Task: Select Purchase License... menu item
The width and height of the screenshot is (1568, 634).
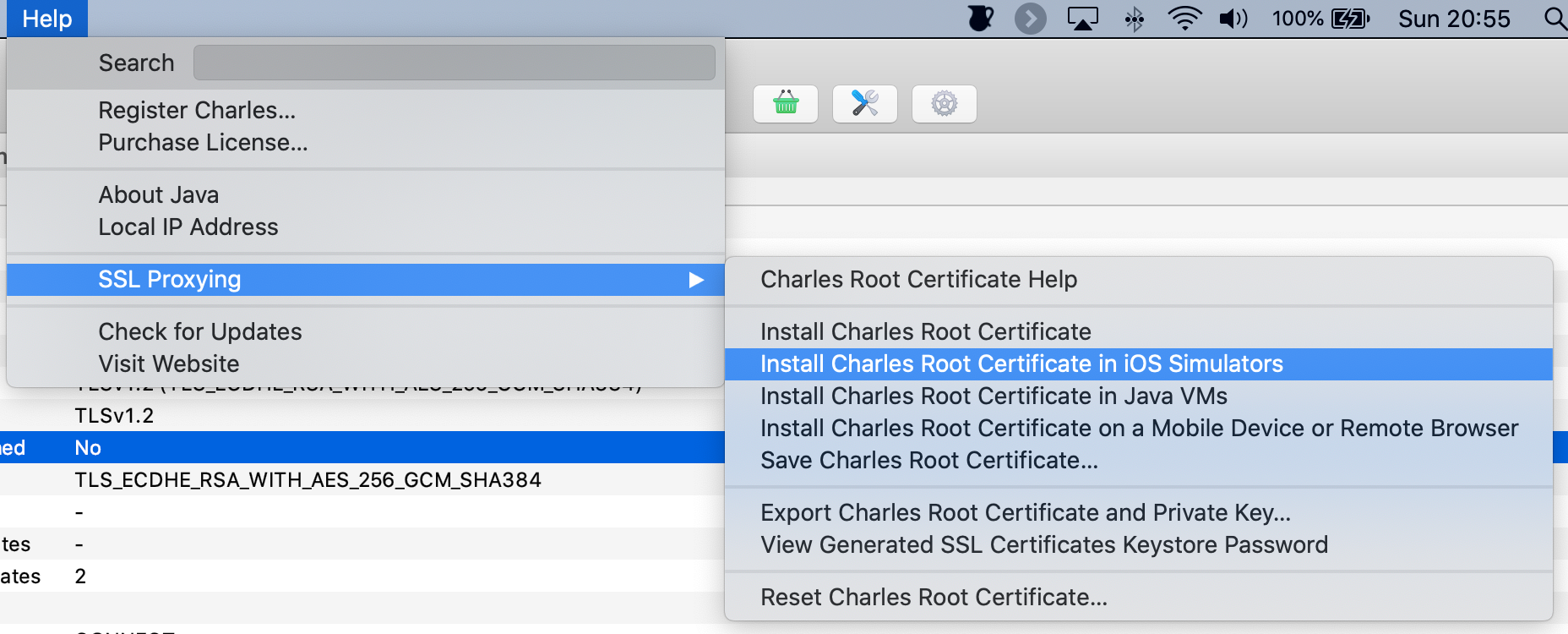Action: click(x=366, y=143)
